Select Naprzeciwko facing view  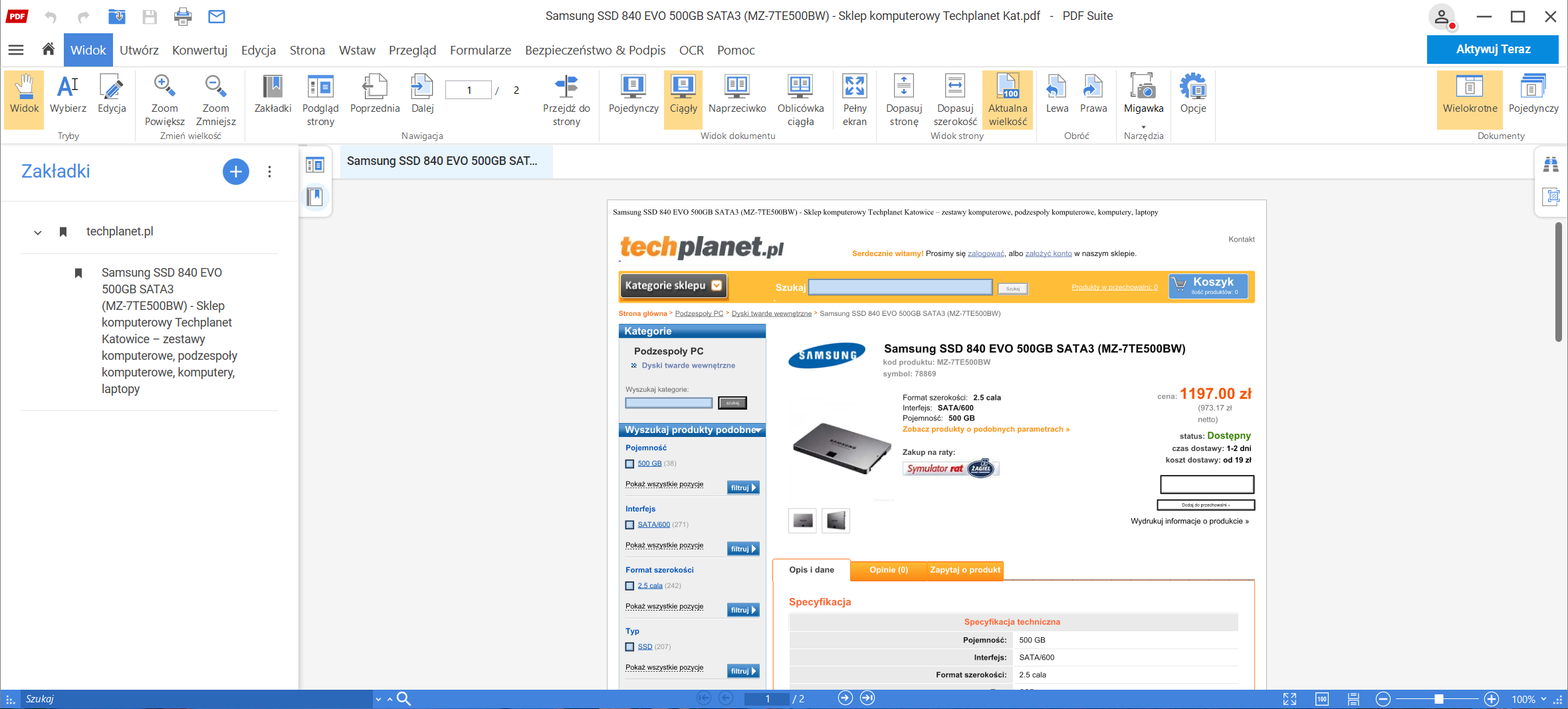[737, 94]
